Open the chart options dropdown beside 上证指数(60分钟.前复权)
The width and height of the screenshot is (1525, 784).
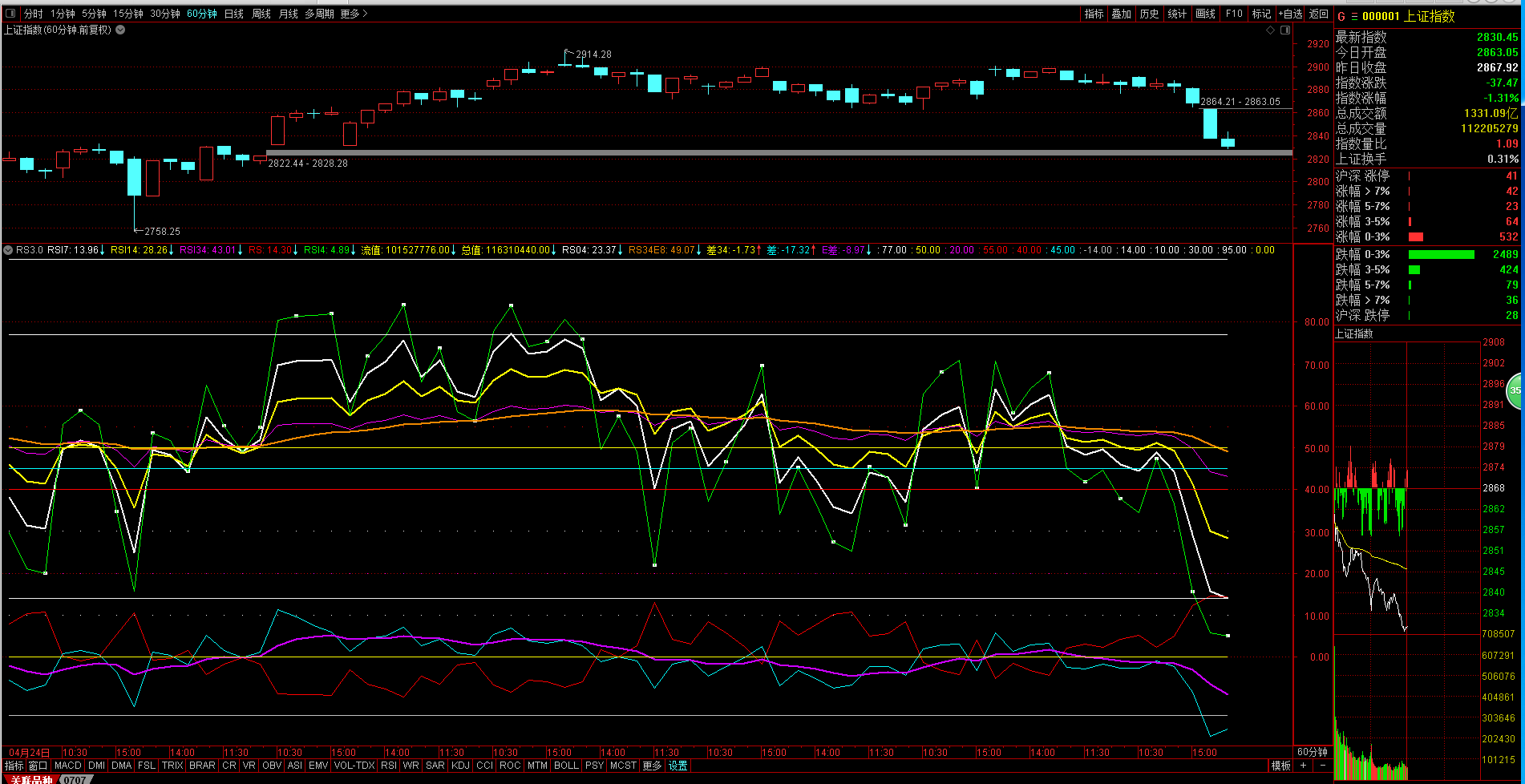click(120, 30)
